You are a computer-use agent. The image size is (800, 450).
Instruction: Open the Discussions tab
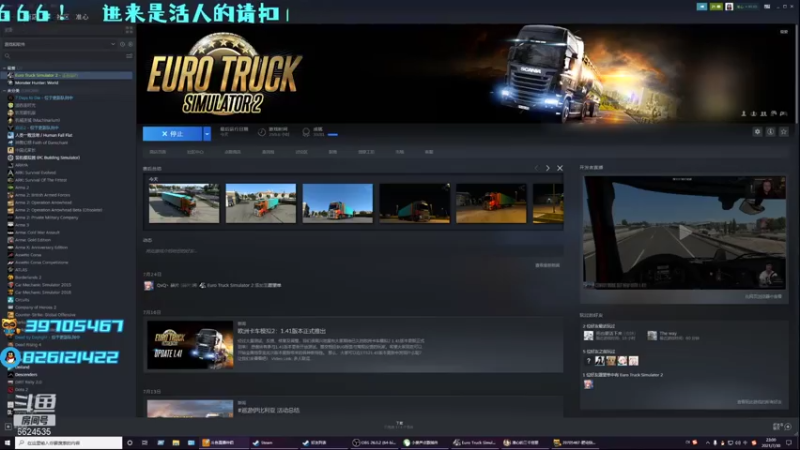pyautogui.click(x=302, y=152)
